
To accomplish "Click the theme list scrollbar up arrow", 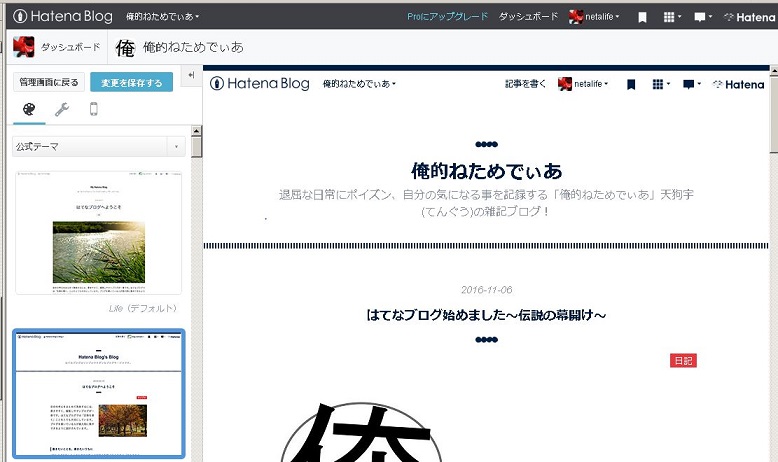I will [x=196, y=132].
